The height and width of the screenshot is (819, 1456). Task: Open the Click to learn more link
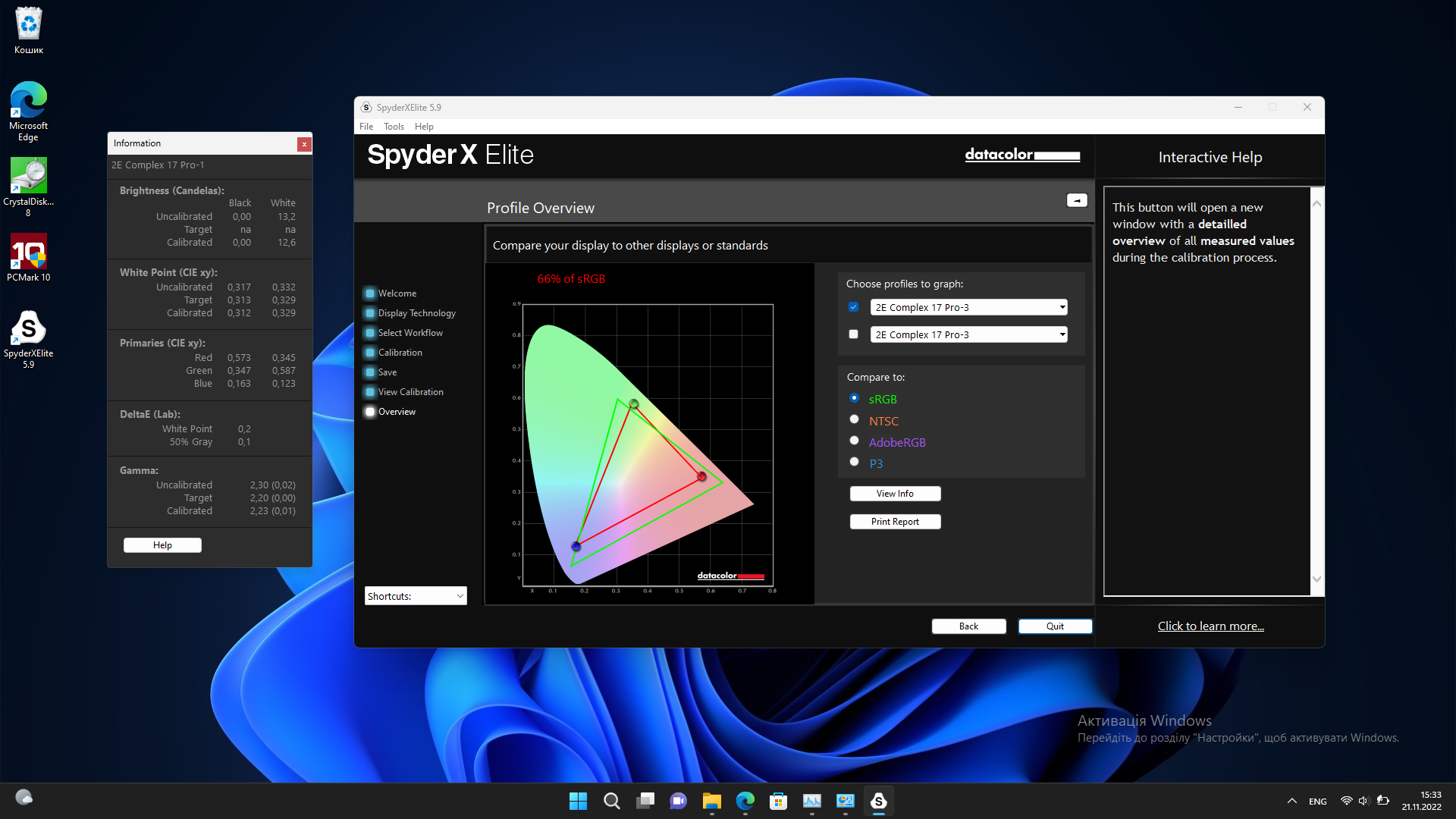(x=1210, y=626)
